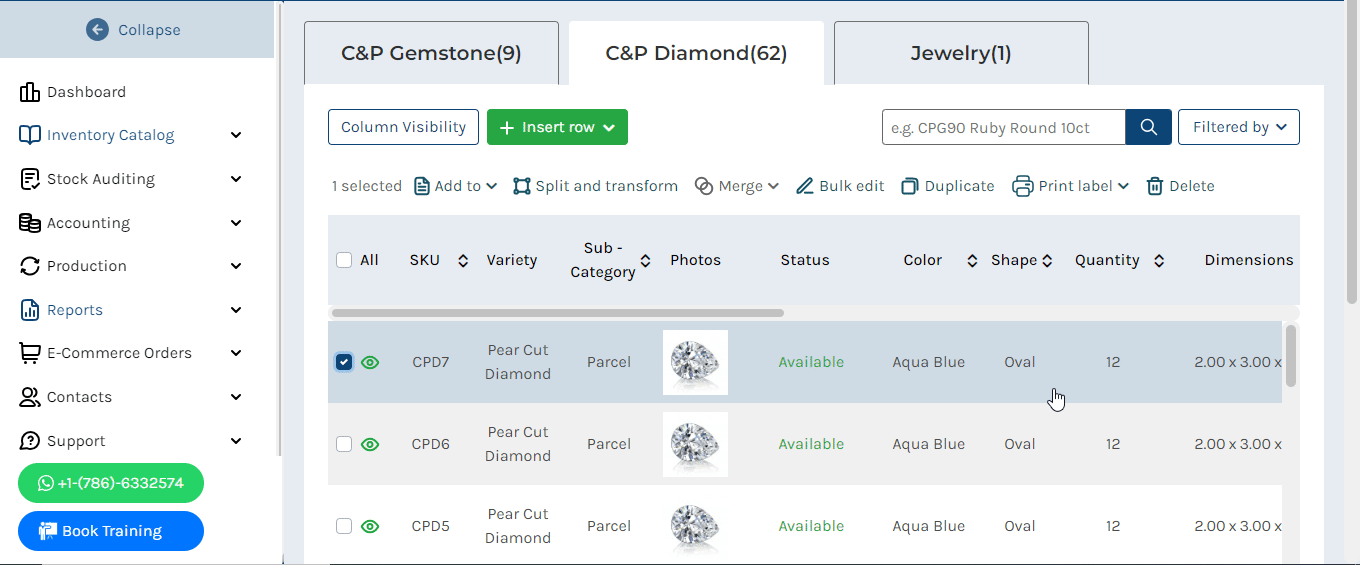Click the Book Training button
This screenshot has height=565, width=1360.
click(111, 531)
